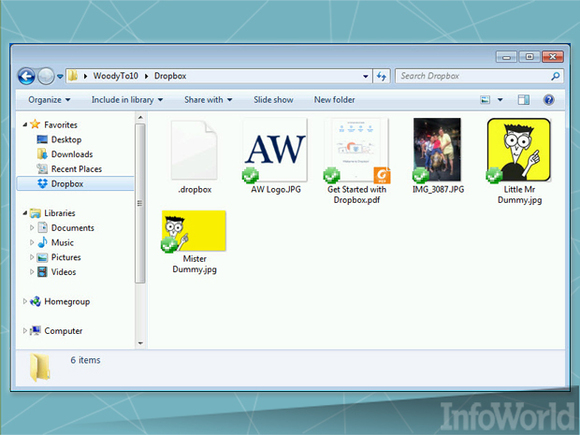The width and height of the screenshot is (580, 435).
Task: Select the AW Logo.JPG thumbnail
Action: [275, 149]
